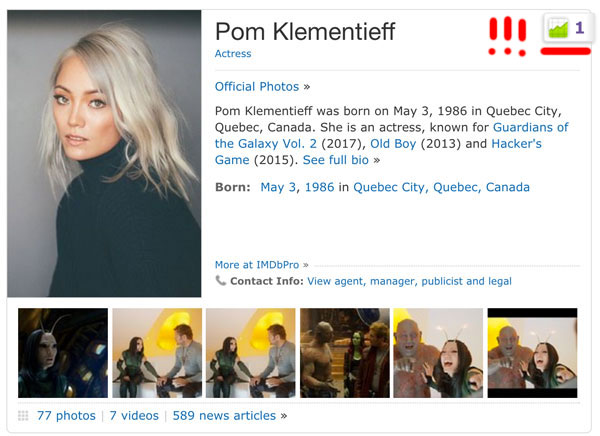Open the first Mantis close-up thumbnail

coord(63,352)
